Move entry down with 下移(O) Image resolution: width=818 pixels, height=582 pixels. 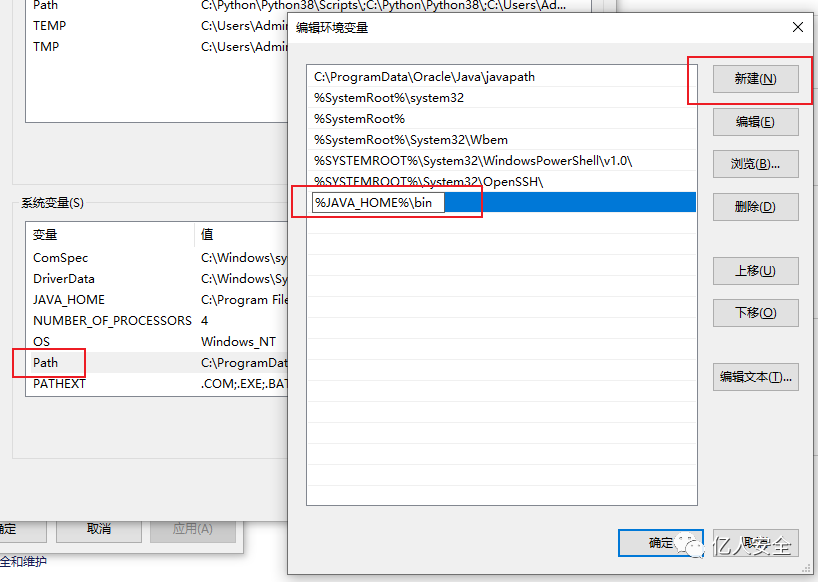755,313
